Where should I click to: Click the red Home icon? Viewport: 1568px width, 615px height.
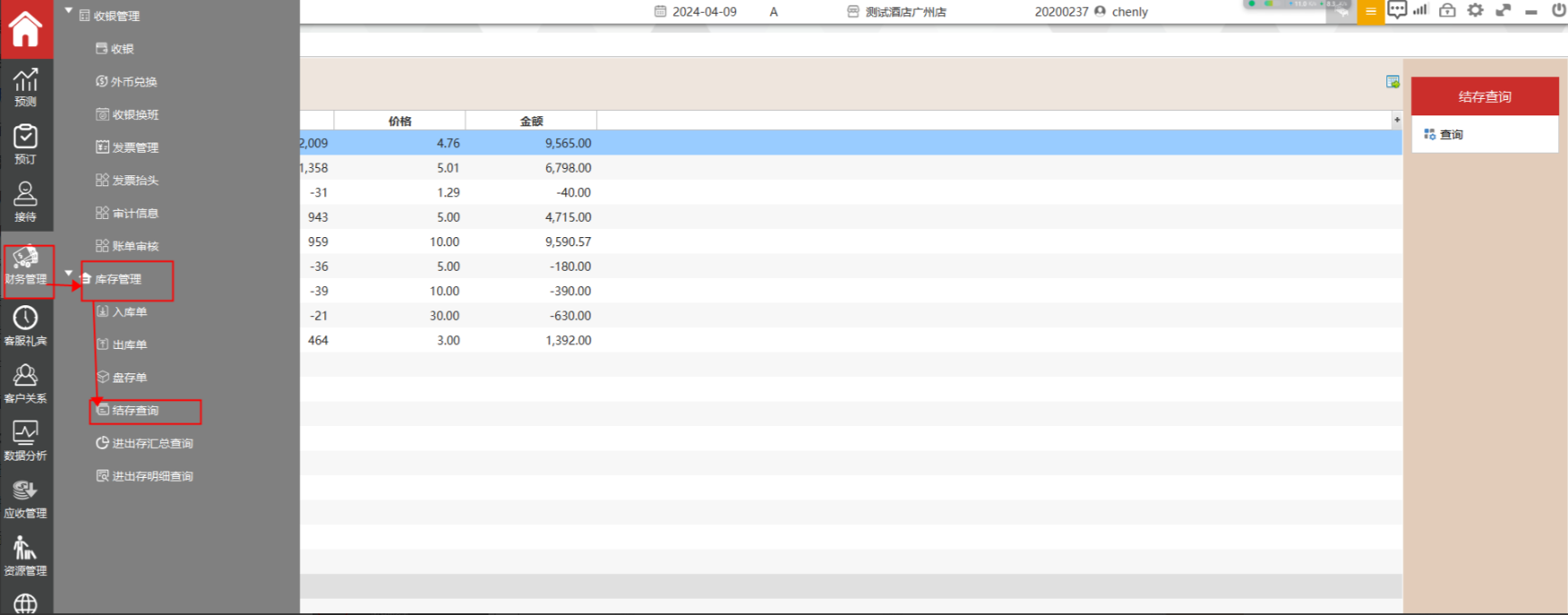click(25, 29)
